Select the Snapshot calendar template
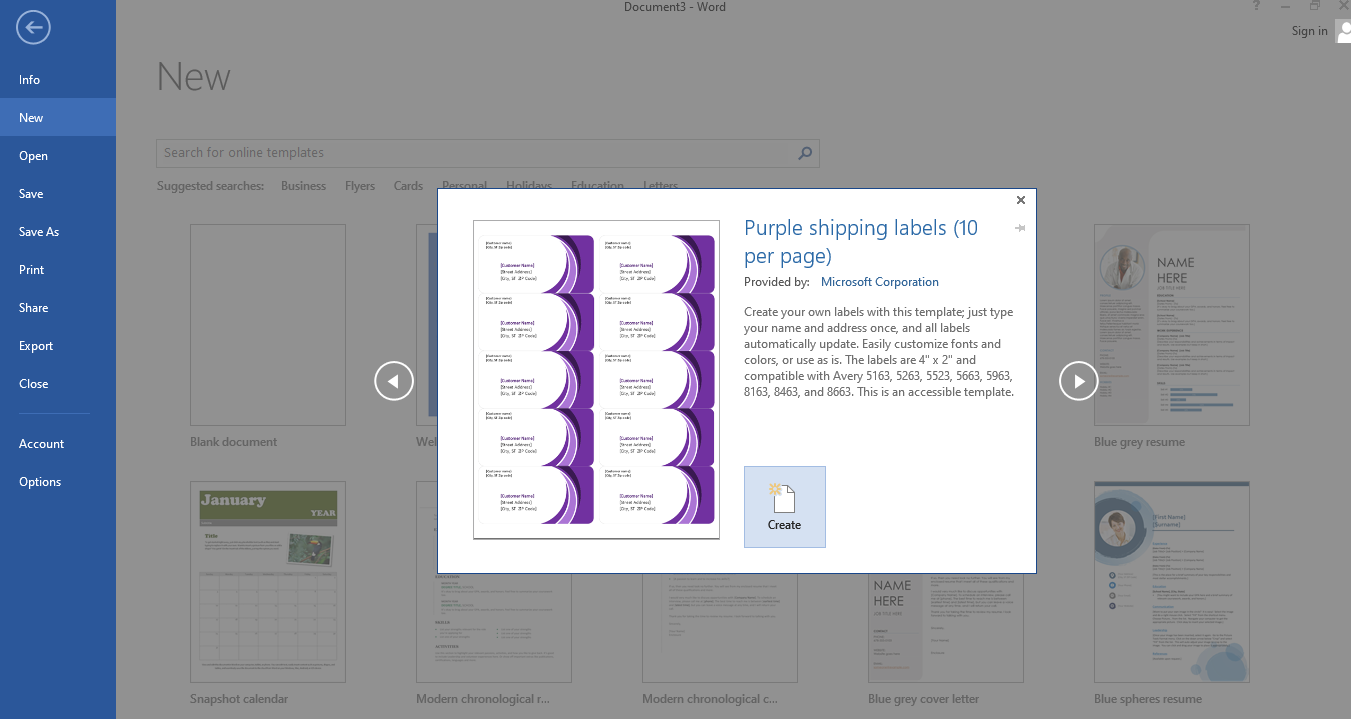This screenshot has height=719, width=1351. pyautogui.click(x=268, y=582)
